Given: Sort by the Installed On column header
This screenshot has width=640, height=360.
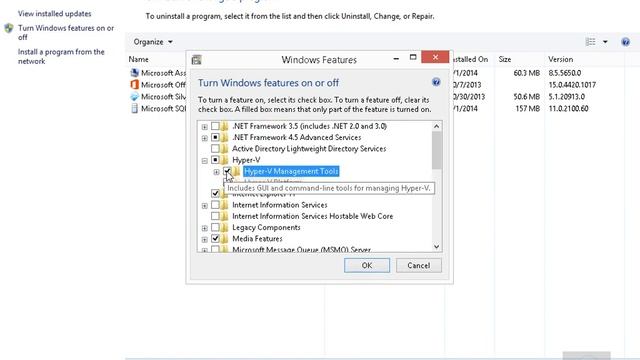Looking at the screenshot, I should (470, 59).
